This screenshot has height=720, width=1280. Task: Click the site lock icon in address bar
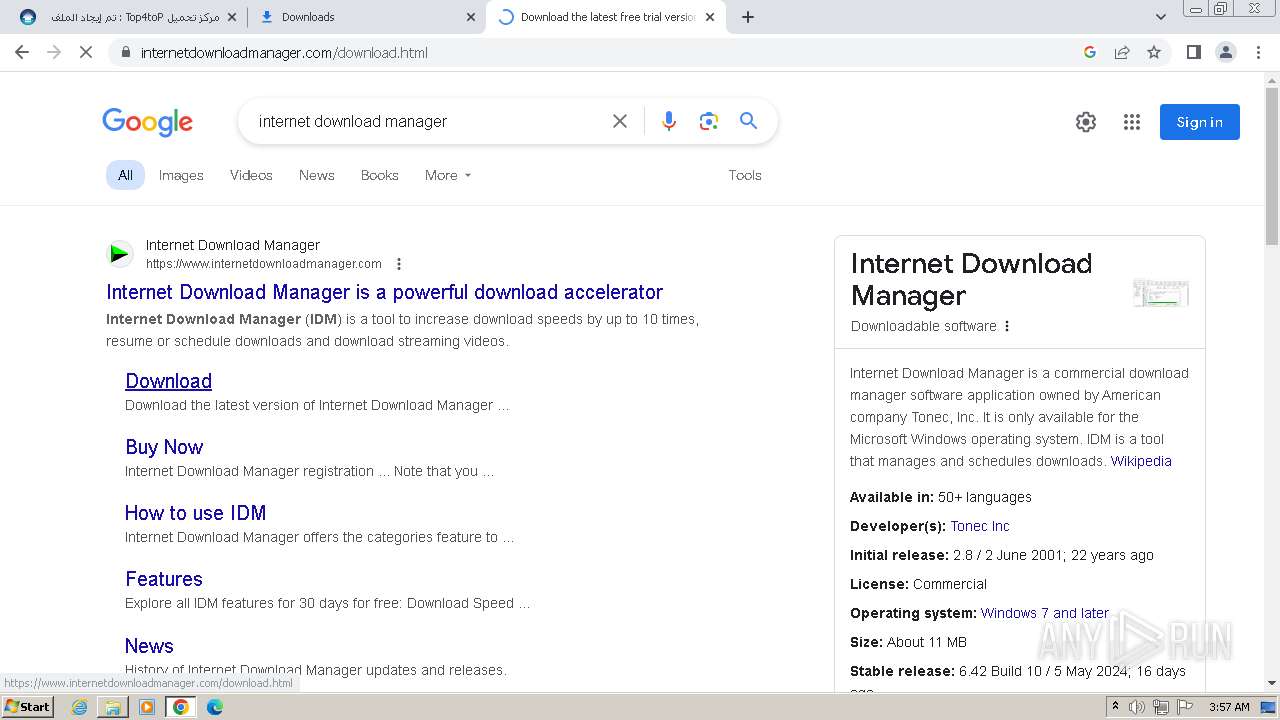point(126,52)
